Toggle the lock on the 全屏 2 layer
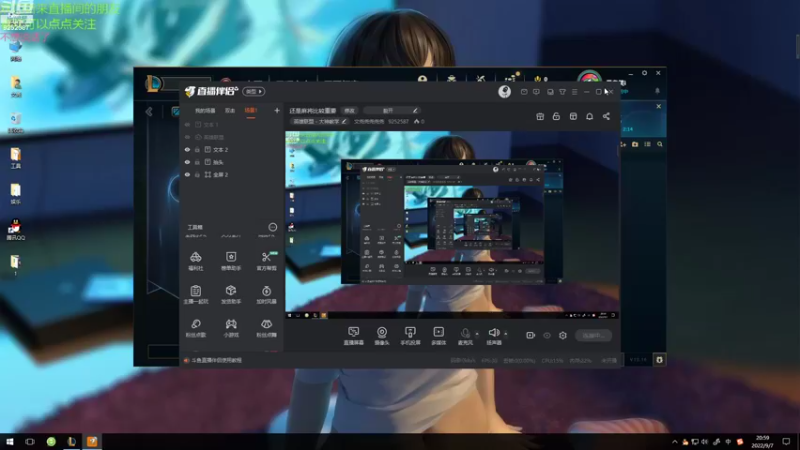 [x=197, y=174]
